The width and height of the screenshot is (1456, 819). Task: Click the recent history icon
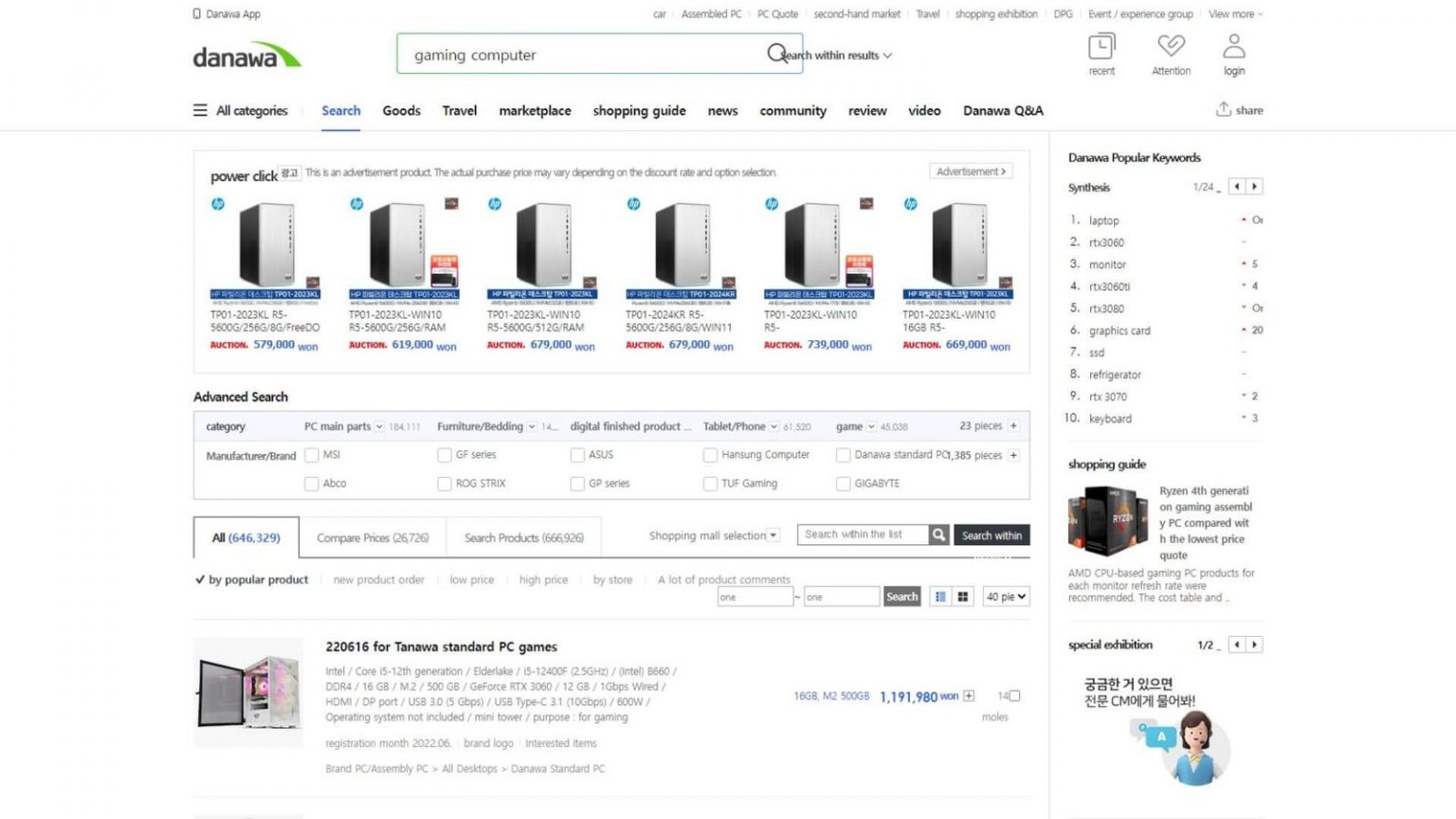point(1101,45)
